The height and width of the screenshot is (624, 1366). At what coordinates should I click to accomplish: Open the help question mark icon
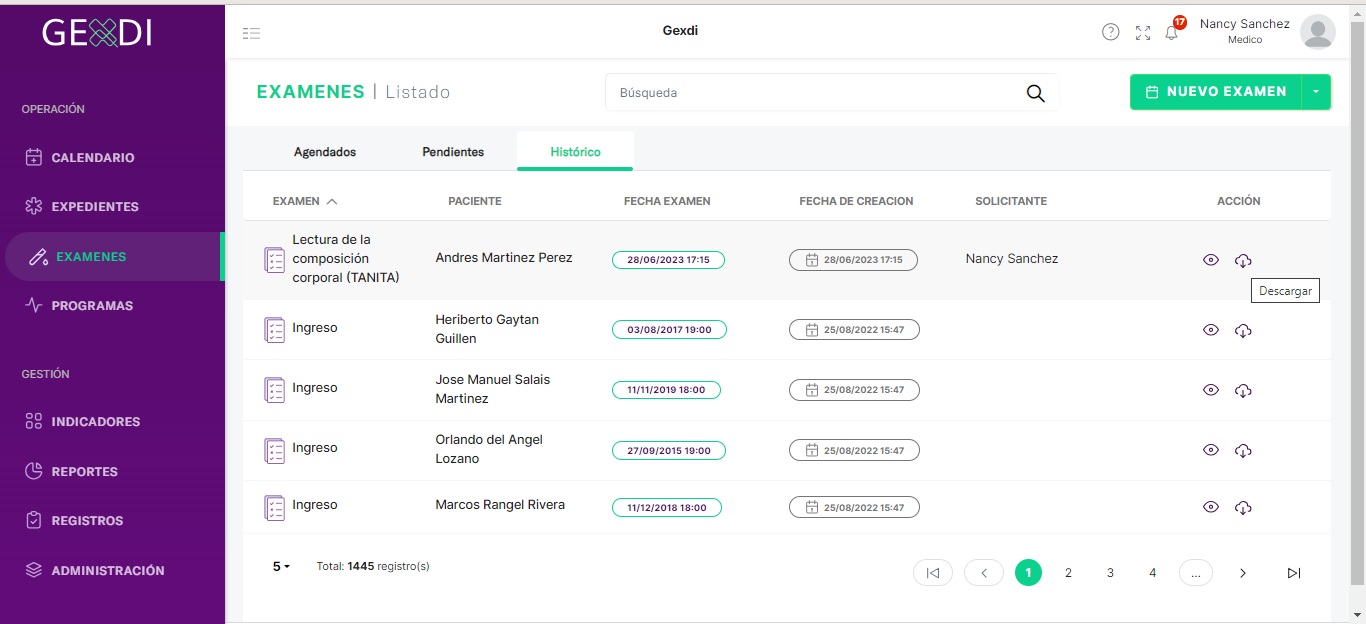click(1110, 32)
